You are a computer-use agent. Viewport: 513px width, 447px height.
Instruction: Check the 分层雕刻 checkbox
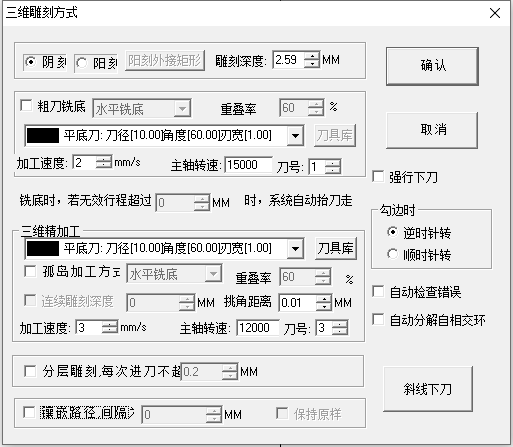click(x=30, y=371)
